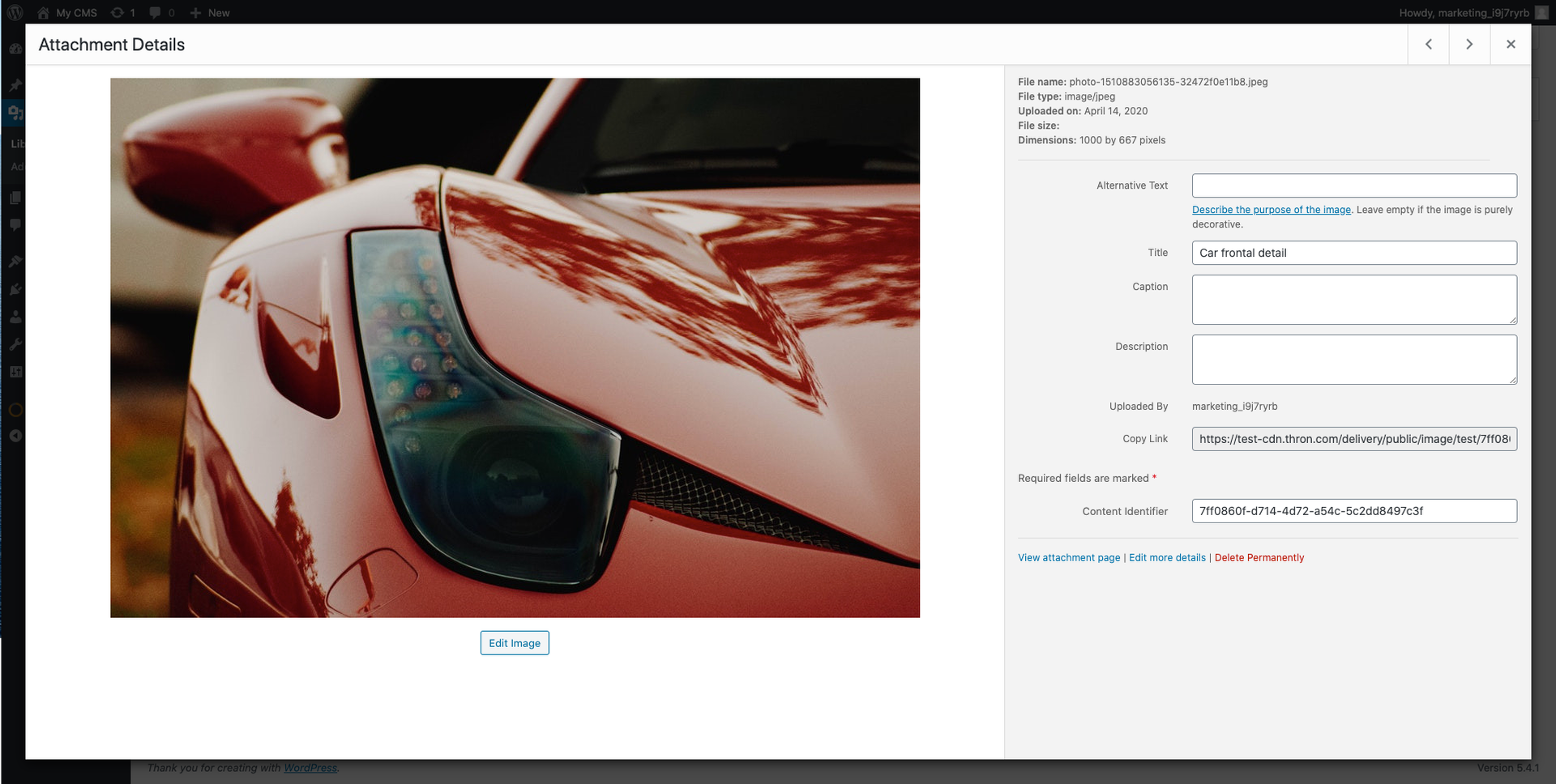
Task: Click the Delete Permanently link
Action: pos(1259,558)
